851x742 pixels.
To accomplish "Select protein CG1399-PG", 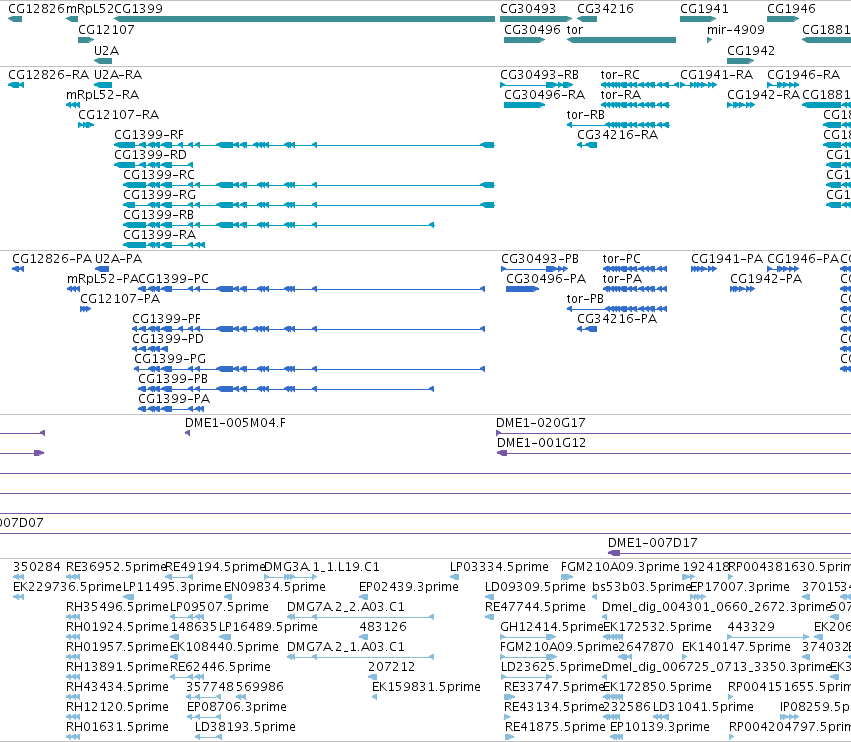I will point(309,369).
